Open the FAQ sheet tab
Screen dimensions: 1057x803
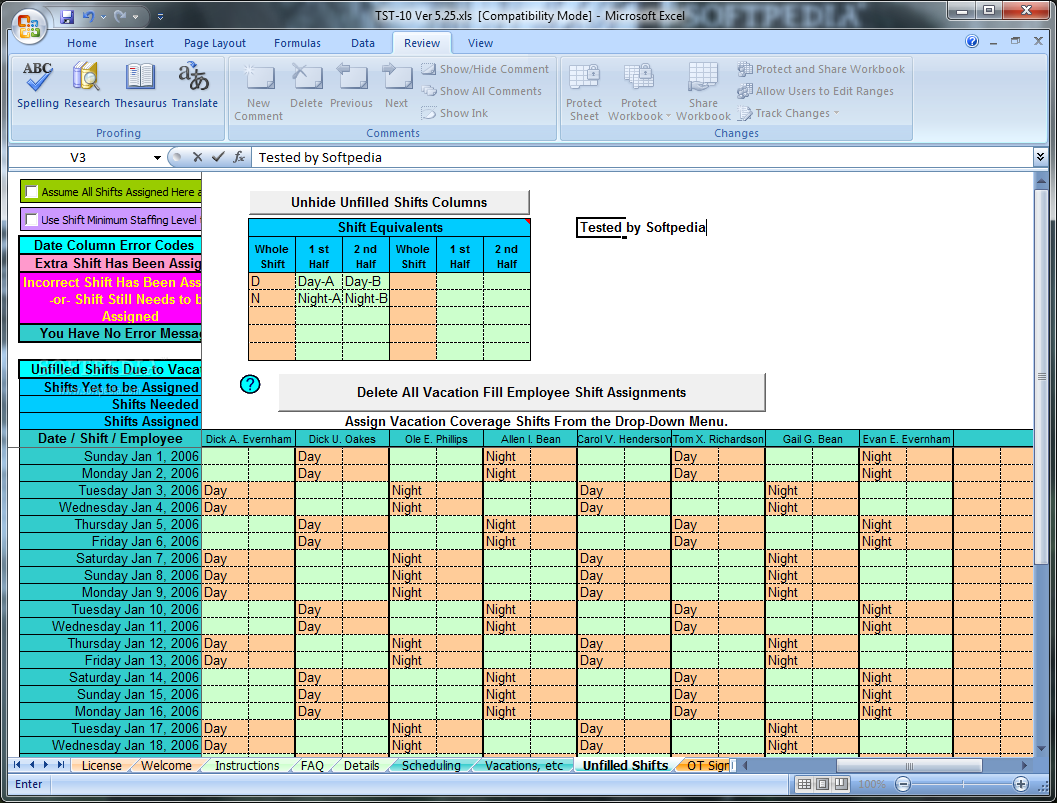(312, 766)
